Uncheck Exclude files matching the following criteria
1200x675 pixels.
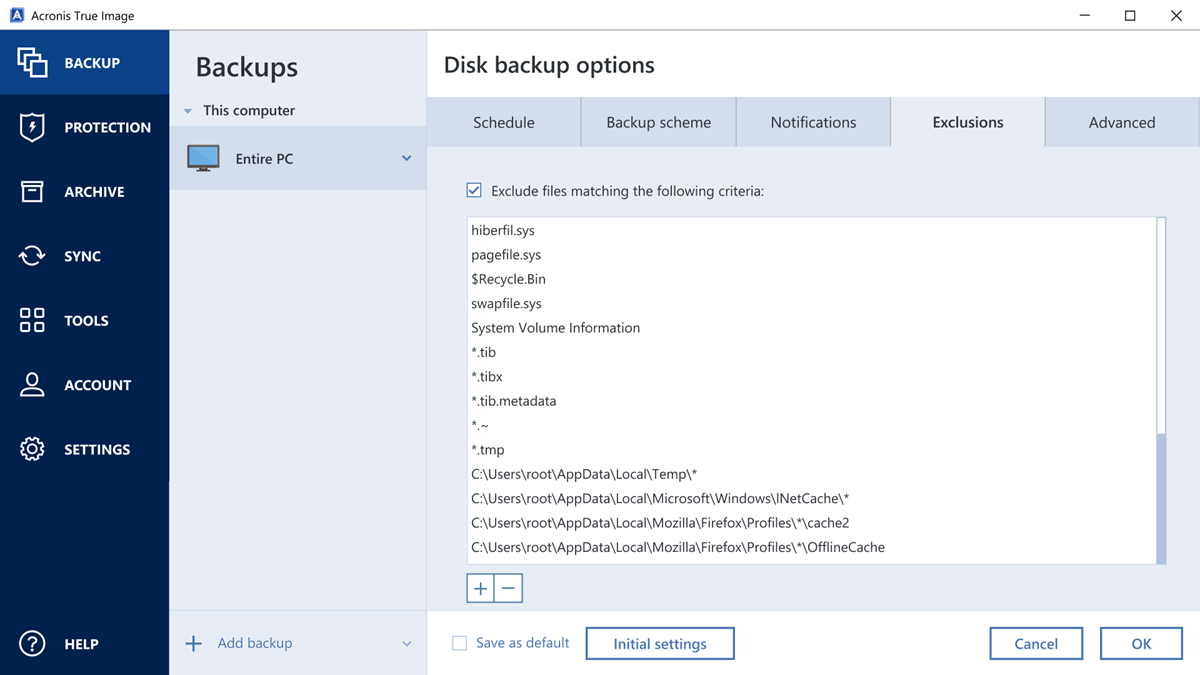coord(474,190)
